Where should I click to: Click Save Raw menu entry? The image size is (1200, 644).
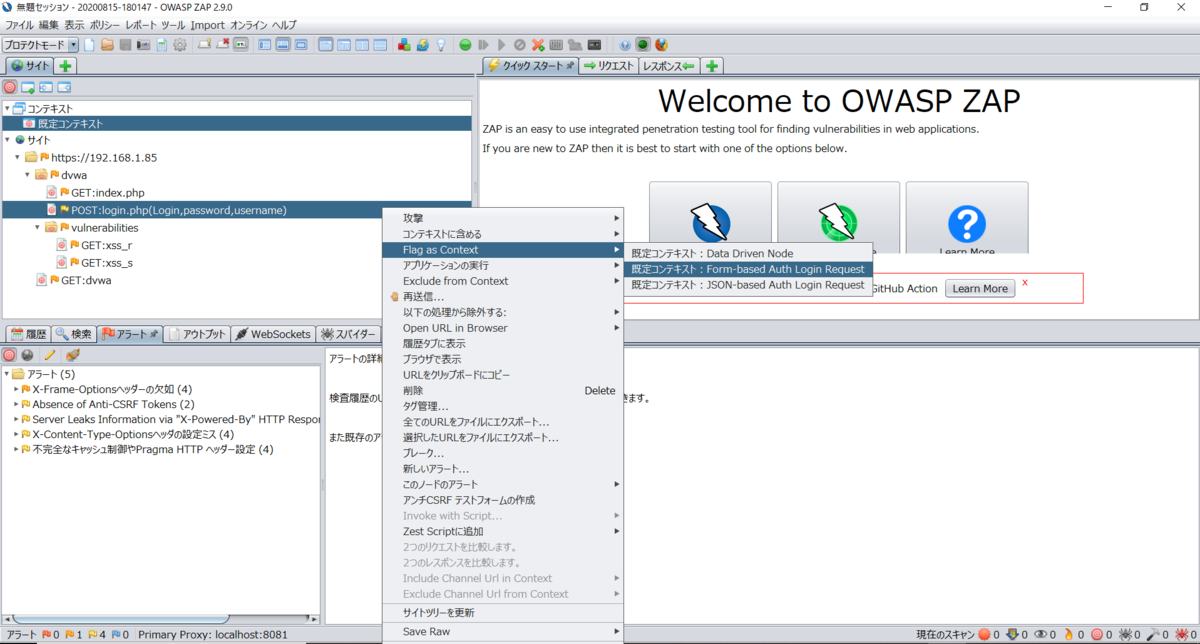503,631
